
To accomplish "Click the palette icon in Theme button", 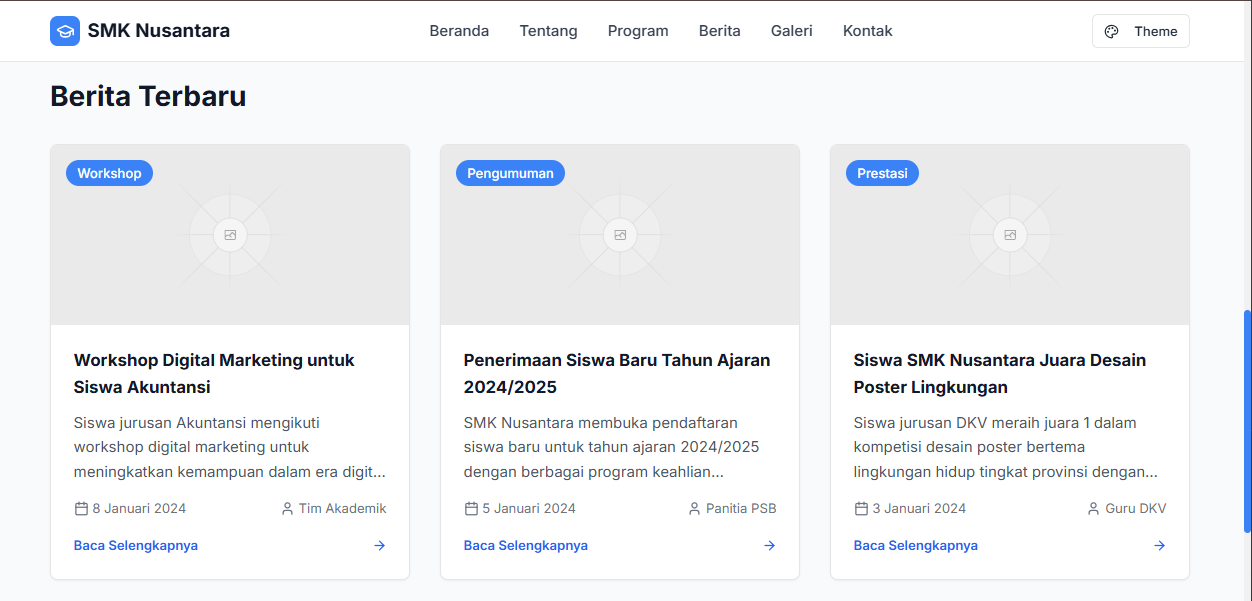I will [1111, 31].
